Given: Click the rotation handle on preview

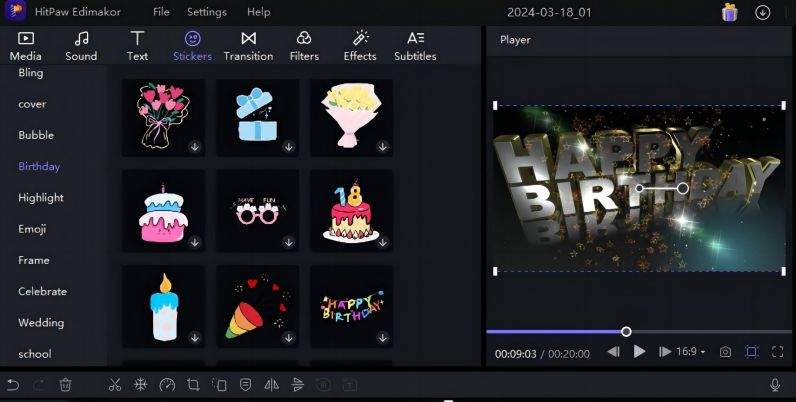Looking at the screenshot, I should point(683,188).
